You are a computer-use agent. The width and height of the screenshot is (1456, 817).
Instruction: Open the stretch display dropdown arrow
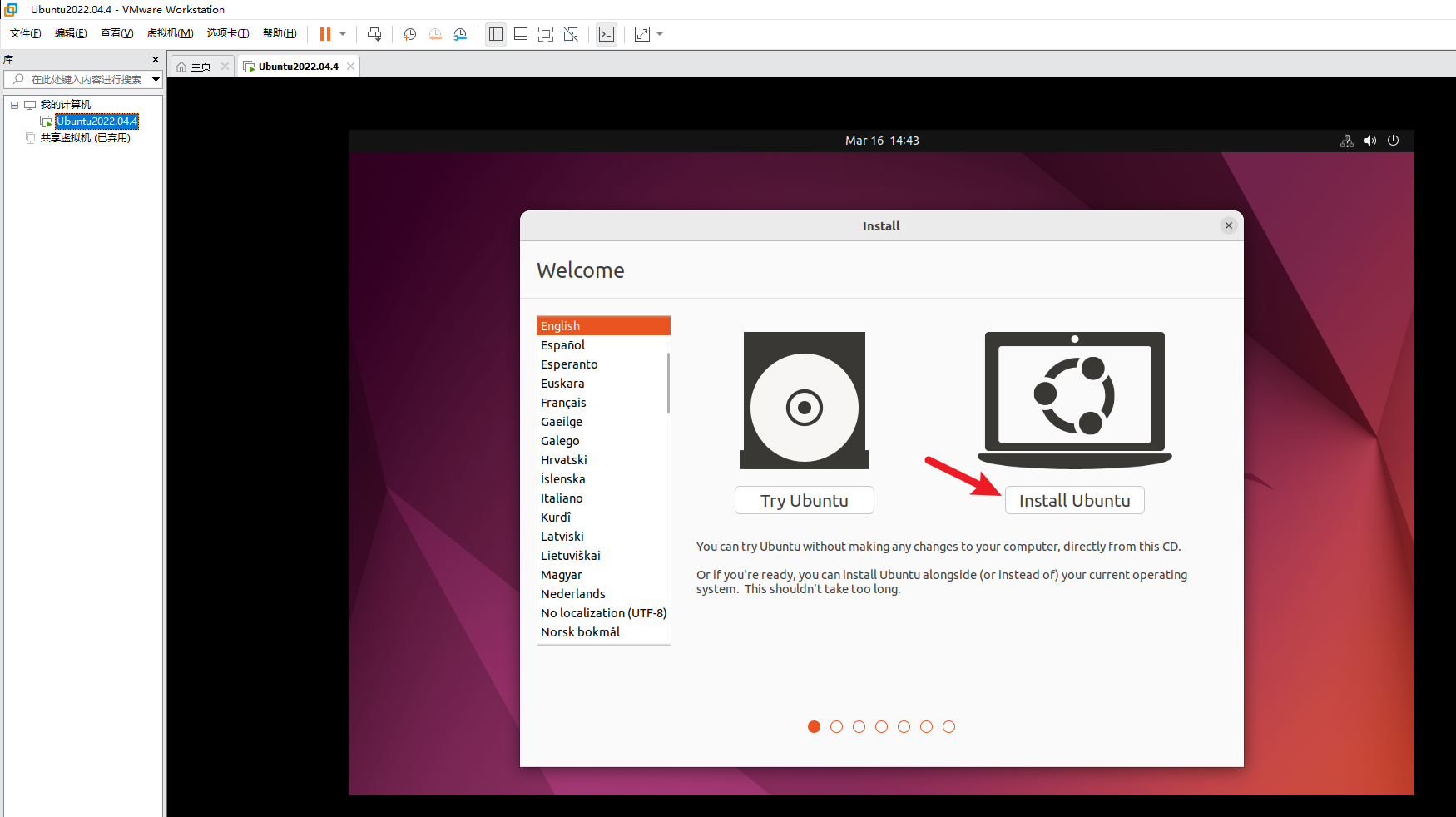click(x=660, y=34)
